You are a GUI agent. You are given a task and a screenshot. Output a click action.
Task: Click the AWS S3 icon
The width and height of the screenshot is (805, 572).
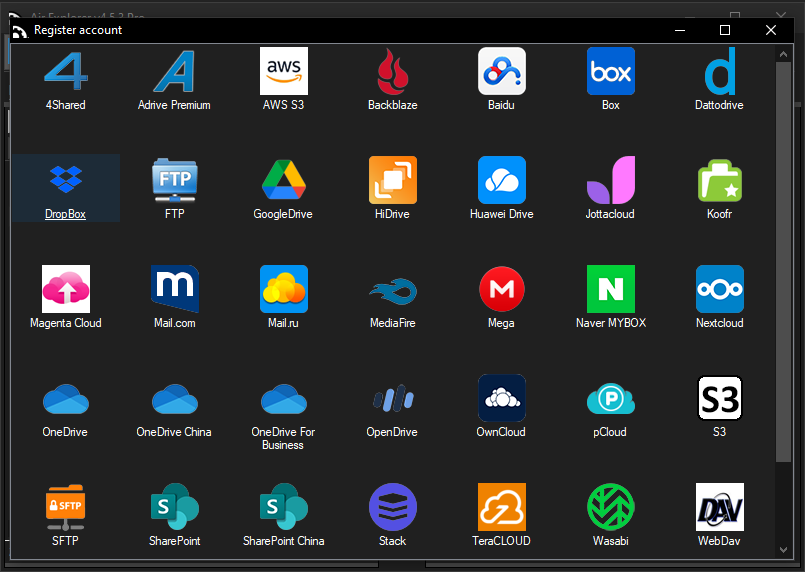coord(284,71)
